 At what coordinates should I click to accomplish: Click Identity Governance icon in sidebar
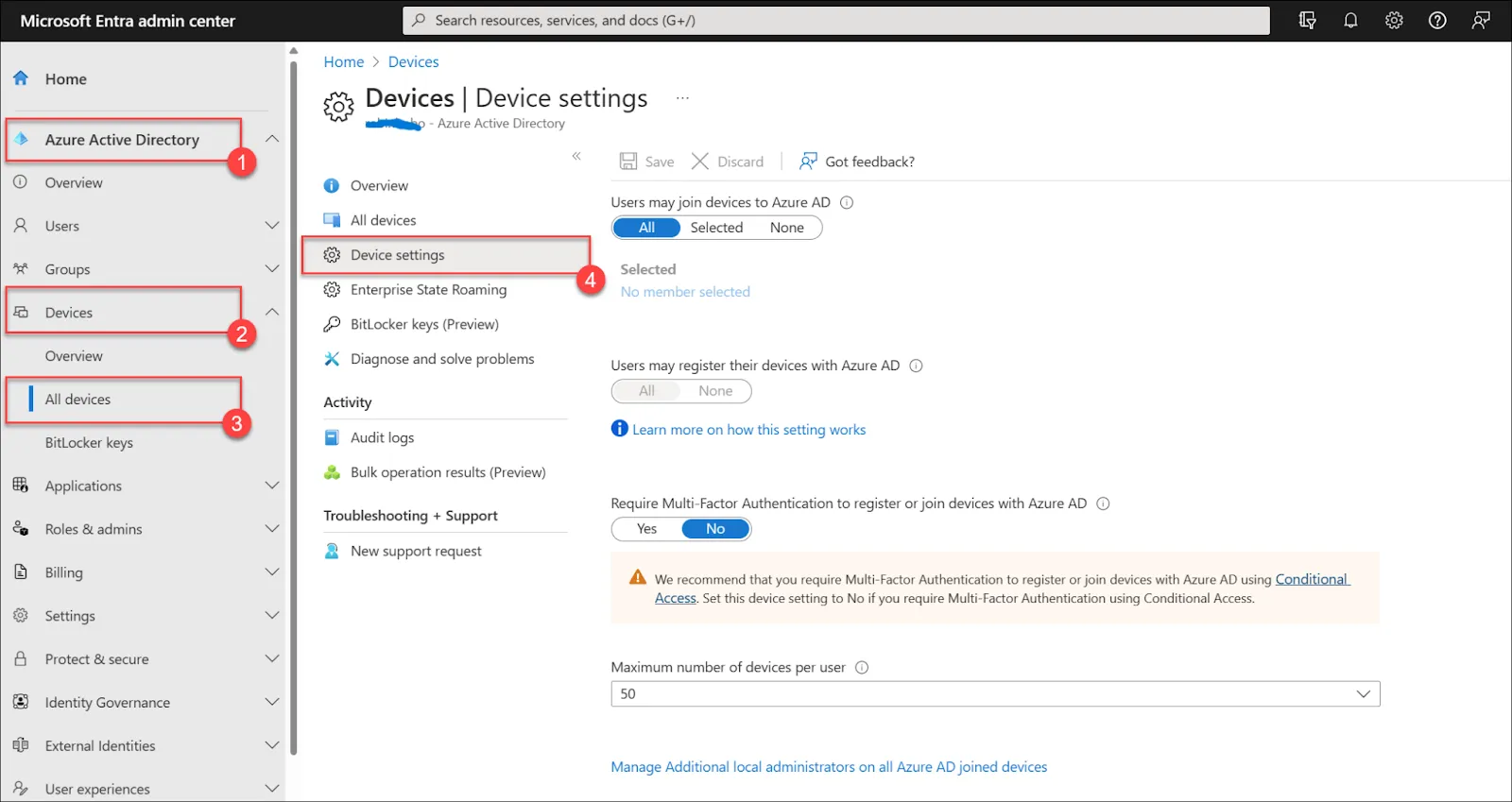tap(21, 702)
